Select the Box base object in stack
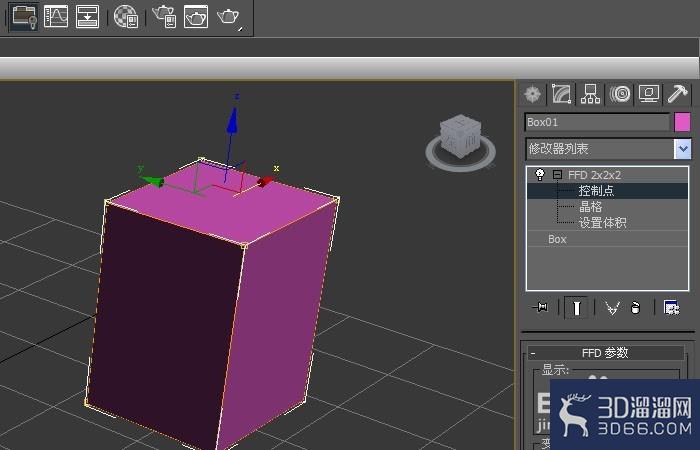The height and width of the screenshot is (450, 700). pos(557,239)
